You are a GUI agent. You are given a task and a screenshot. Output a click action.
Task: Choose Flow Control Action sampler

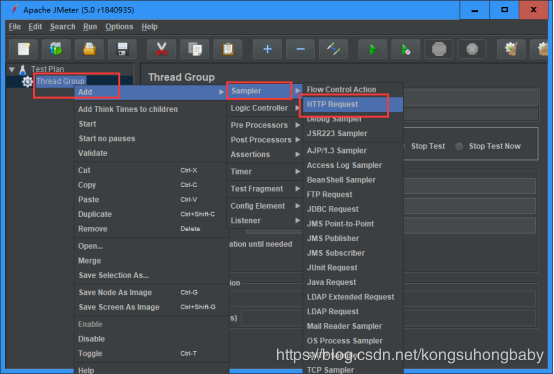click(353, 90)
